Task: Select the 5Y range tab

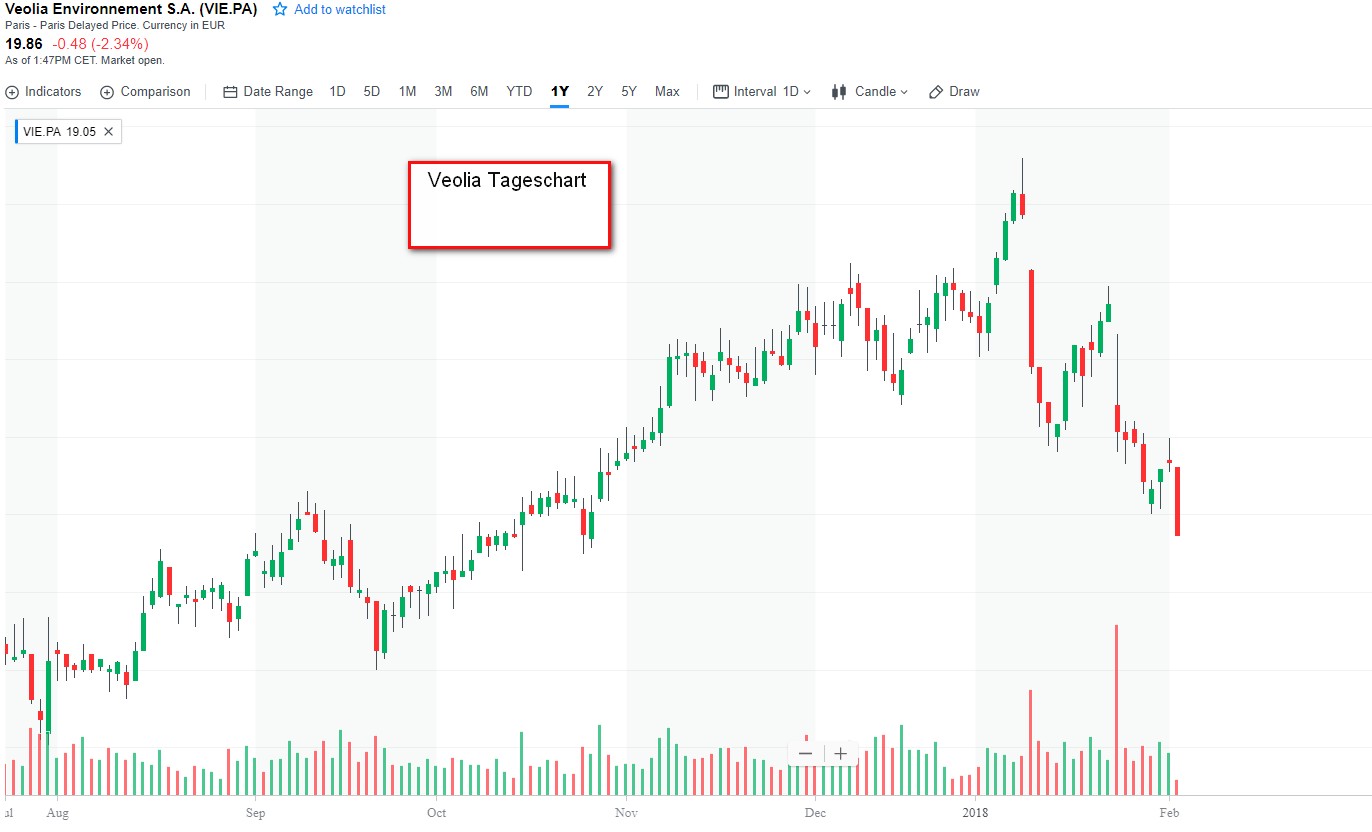Action: click(x=629, y=92)
